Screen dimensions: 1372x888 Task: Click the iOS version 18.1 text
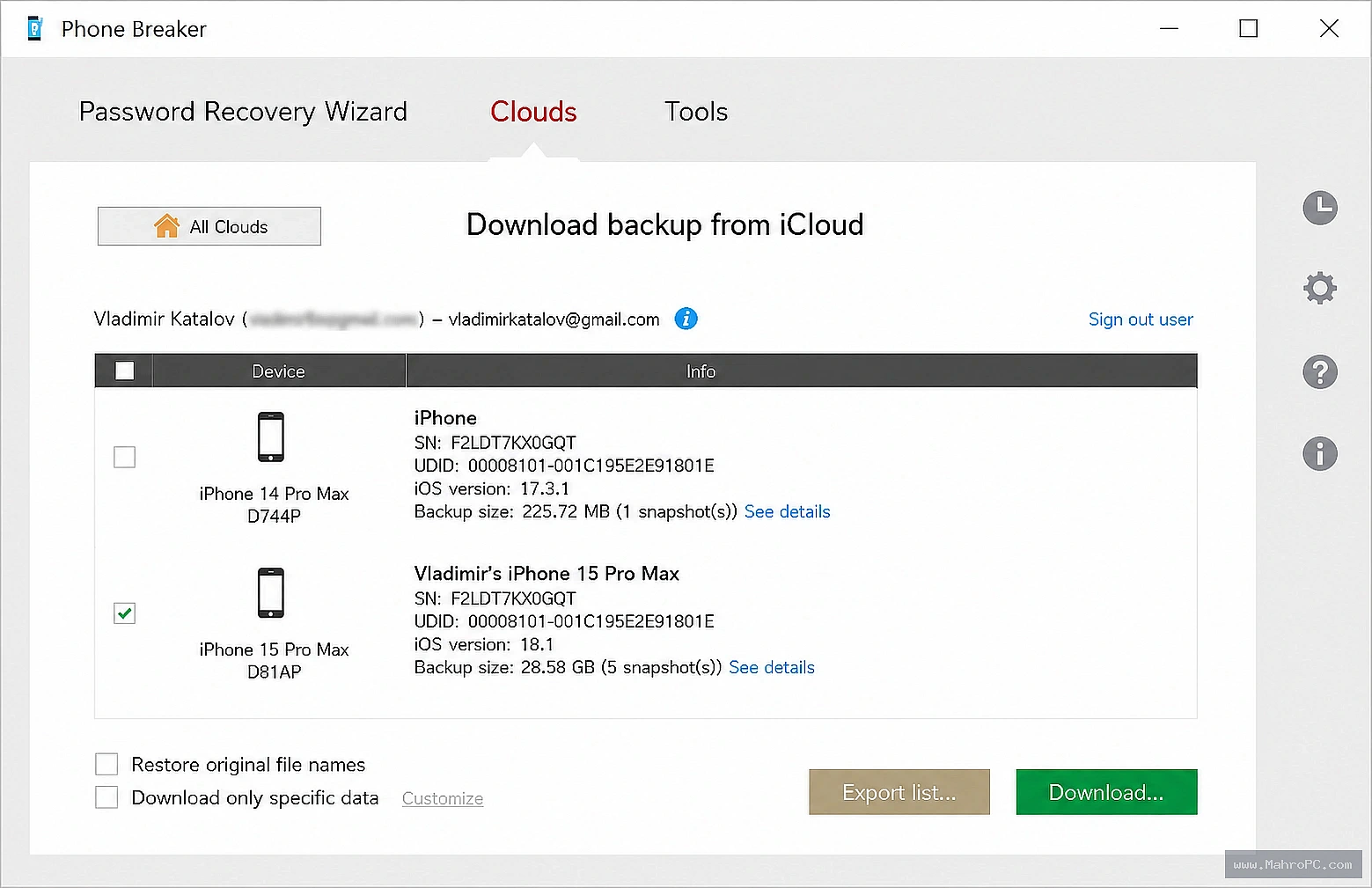484,644
